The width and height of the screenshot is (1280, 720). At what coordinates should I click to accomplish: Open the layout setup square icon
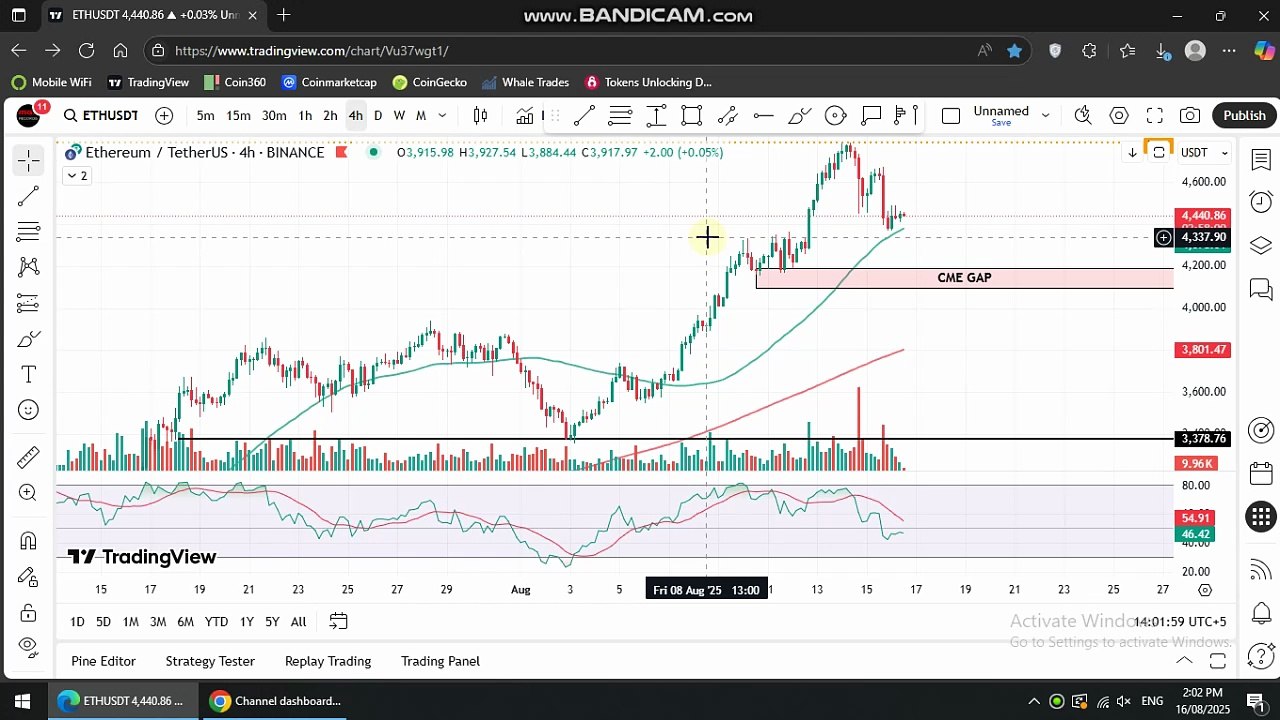coord(951,116)
